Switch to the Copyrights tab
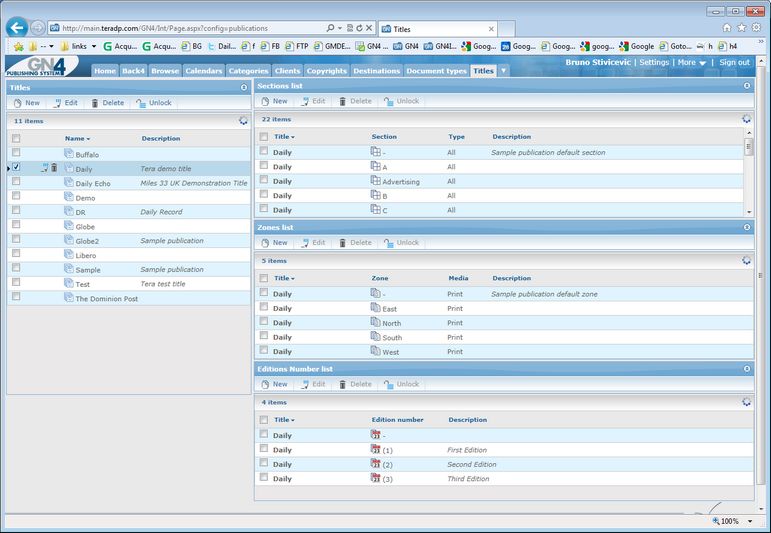 [326, 71]
